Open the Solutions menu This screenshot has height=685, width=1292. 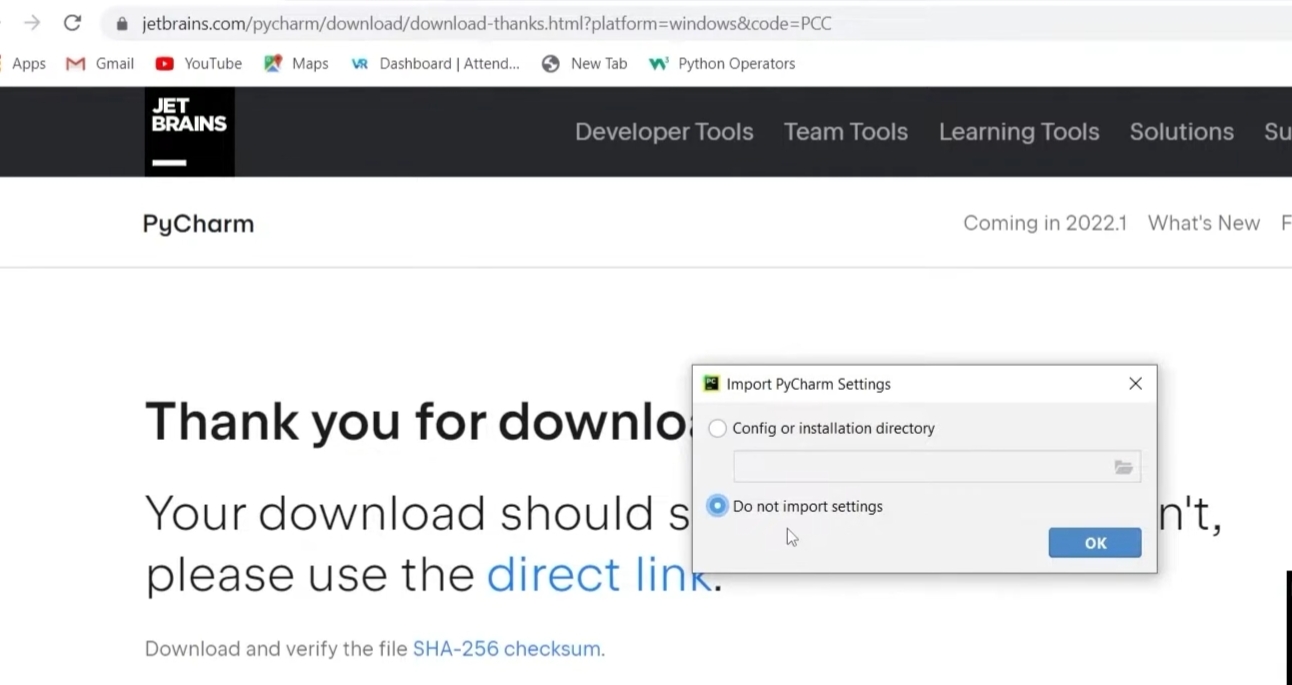1182,132
